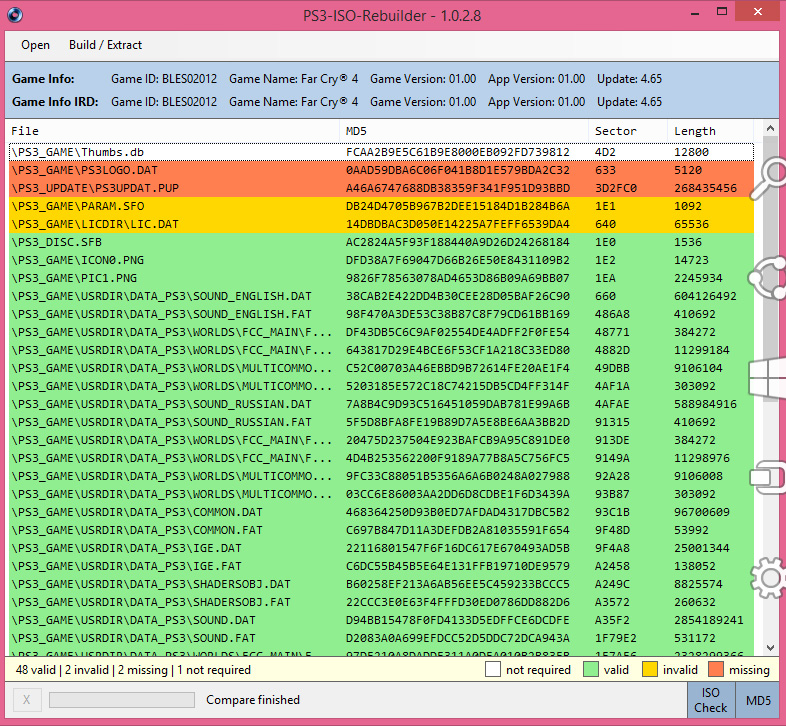Click the yellow 'invalid' legend swatch
The image size is (786, 726).
pyautogui.click(x=650, y=669)
